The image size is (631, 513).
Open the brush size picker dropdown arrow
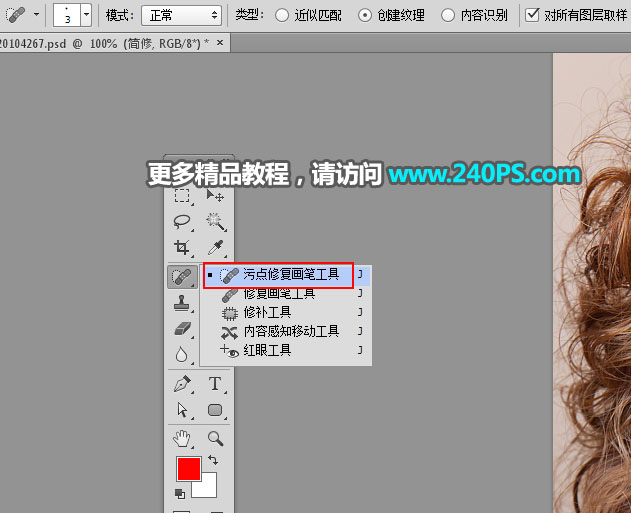coord(86,15)
